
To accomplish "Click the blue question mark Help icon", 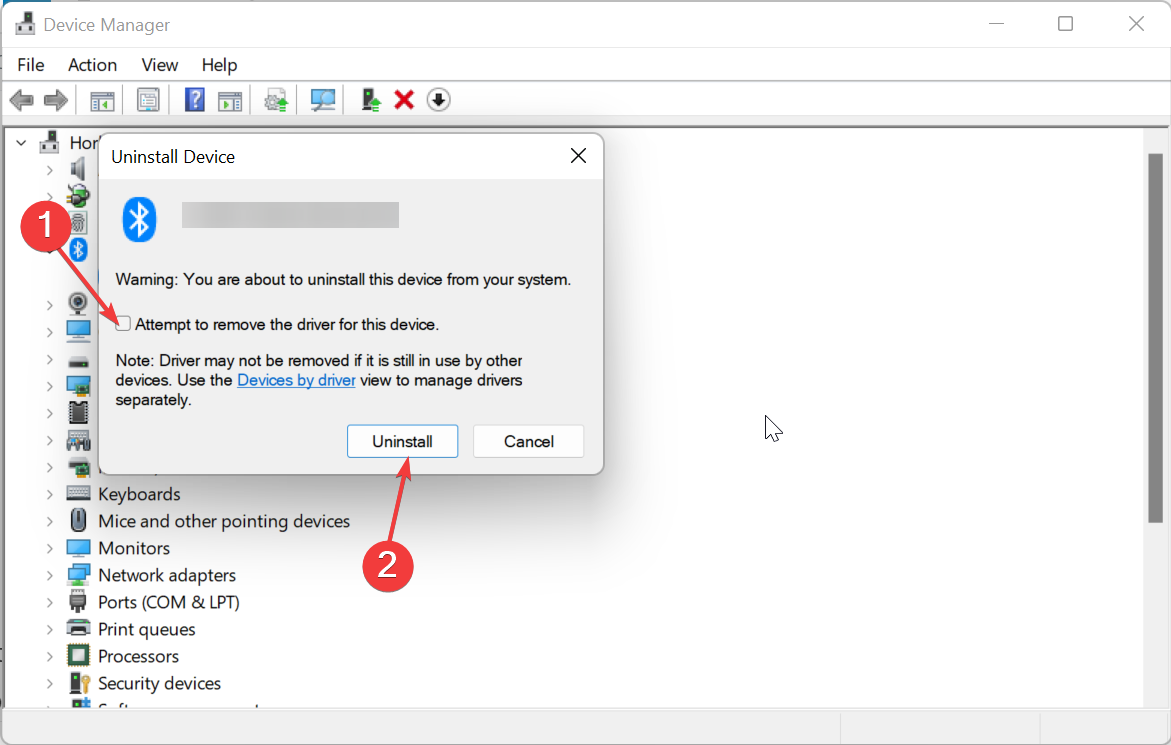I will (194, 100).
